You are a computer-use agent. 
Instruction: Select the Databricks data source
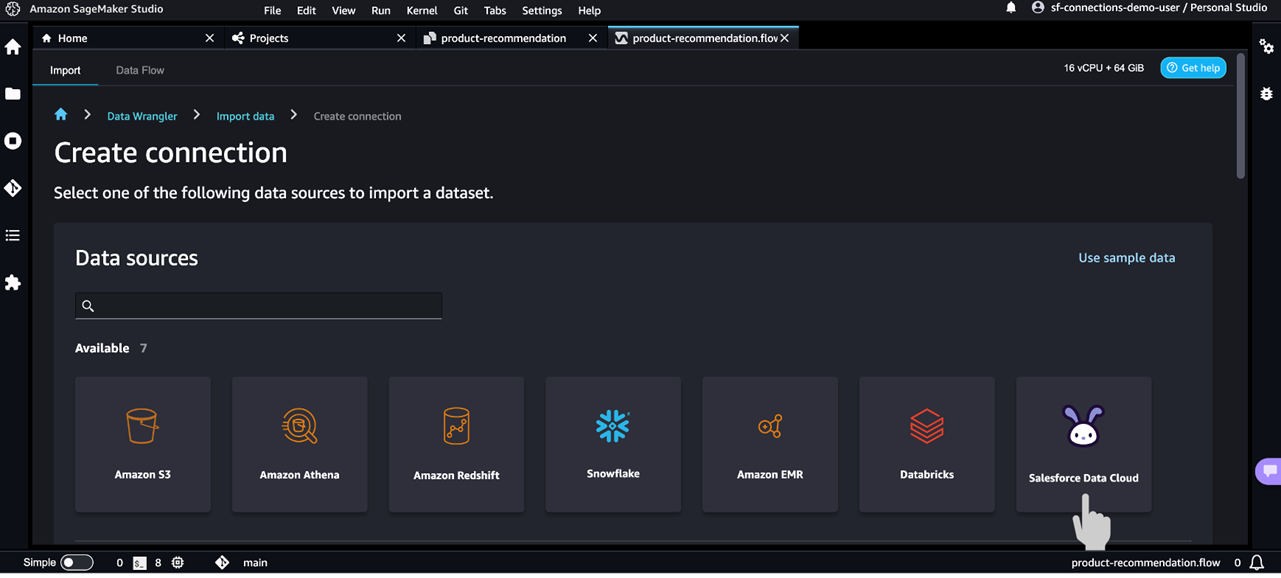[927, 444]
